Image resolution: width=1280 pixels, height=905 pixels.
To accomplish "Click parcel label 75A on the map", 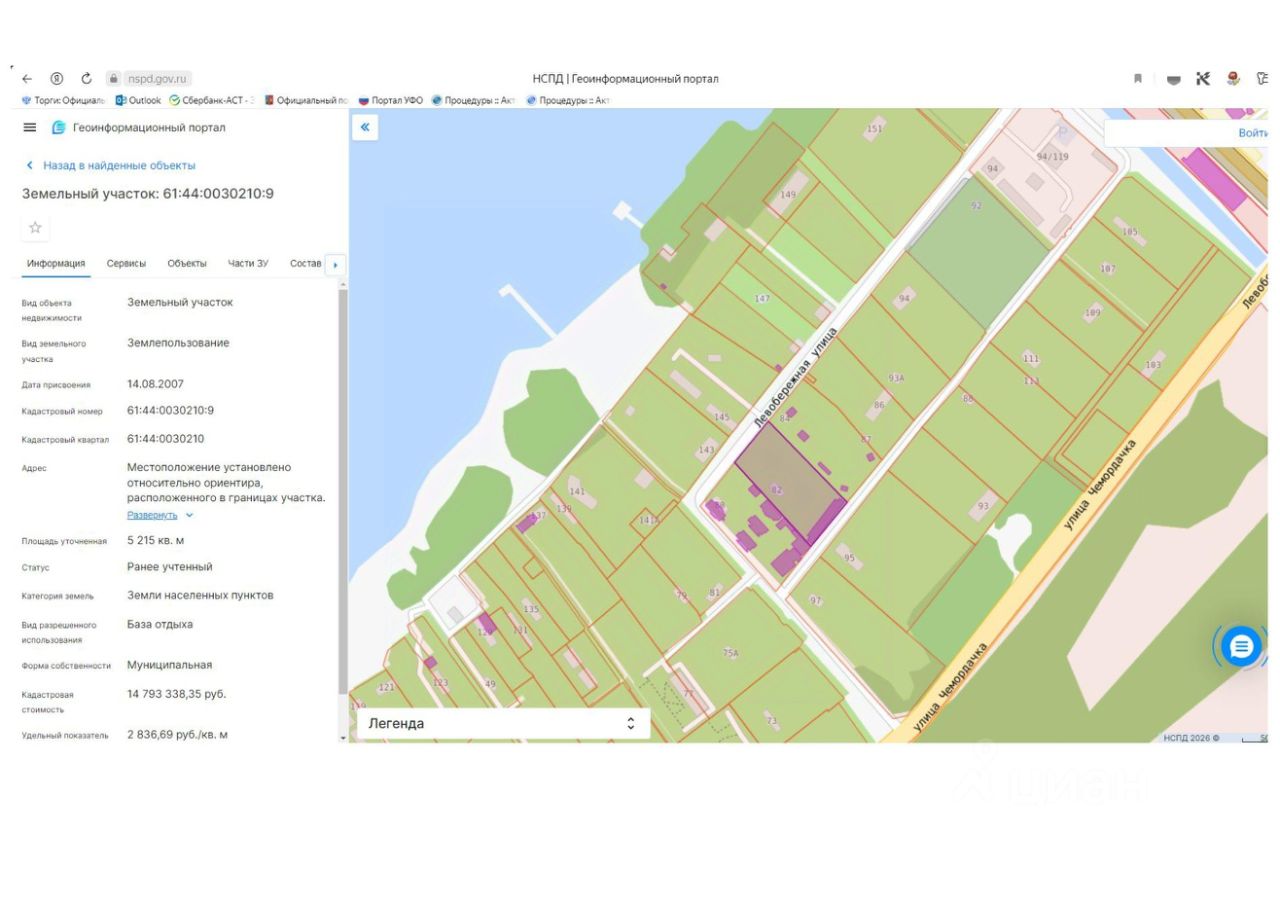I will coord(730,653).
